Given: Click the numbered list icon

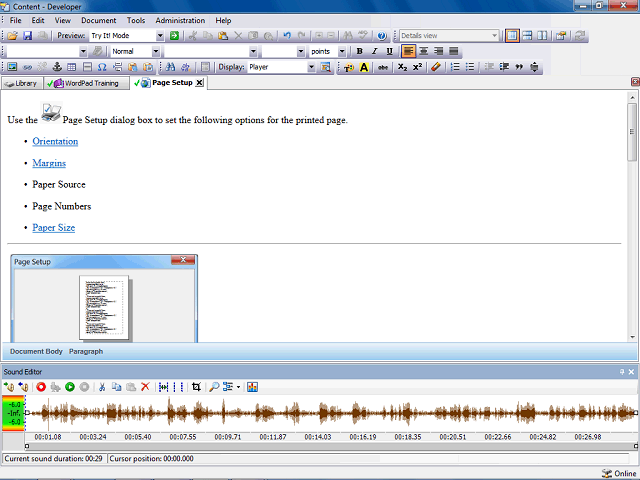Looking at the screenshot, I should pyautogui.click(x=455, y=67).
